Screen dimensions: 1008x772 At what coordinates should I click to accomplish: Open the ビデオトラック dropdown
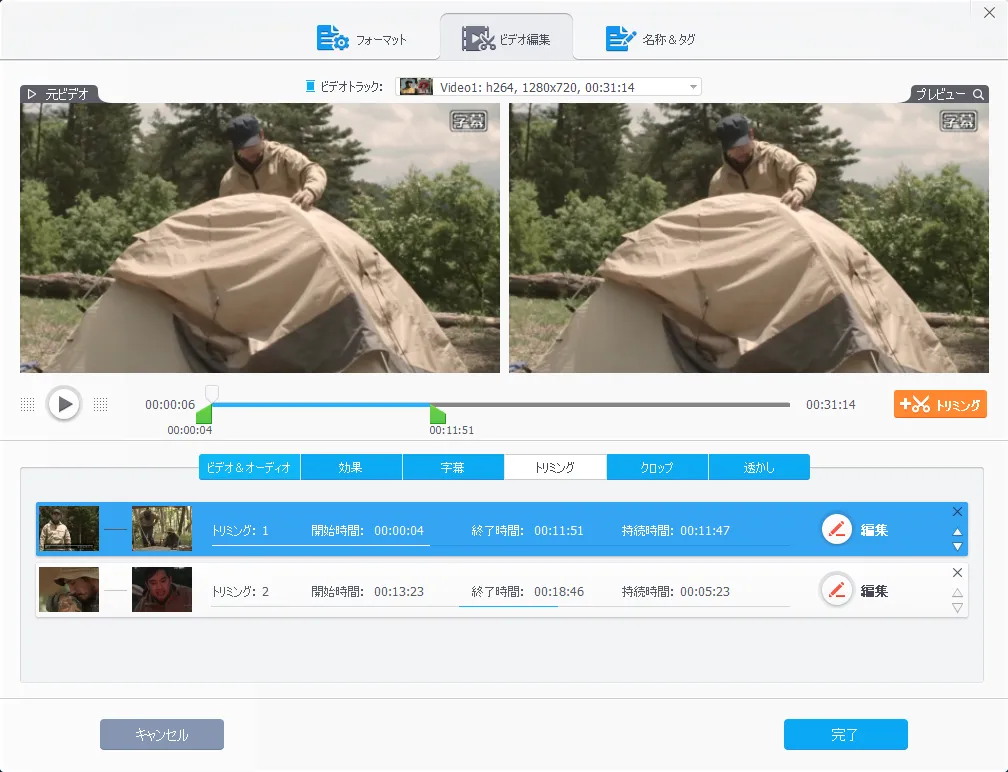(548, 87)
